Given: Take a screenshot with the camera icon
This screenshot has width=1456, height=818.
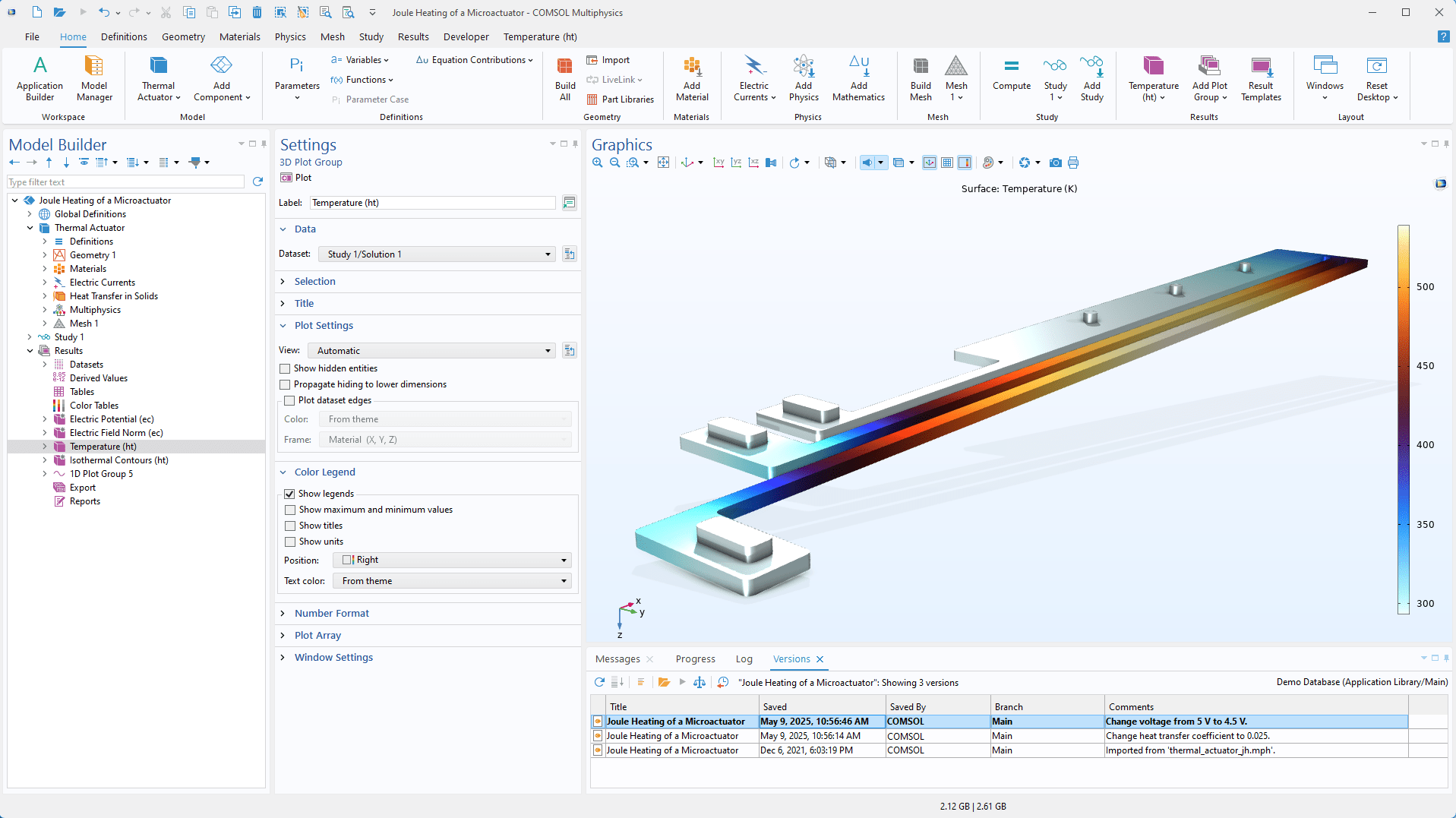Looking at the screenshot, I should click(1055, 163).
